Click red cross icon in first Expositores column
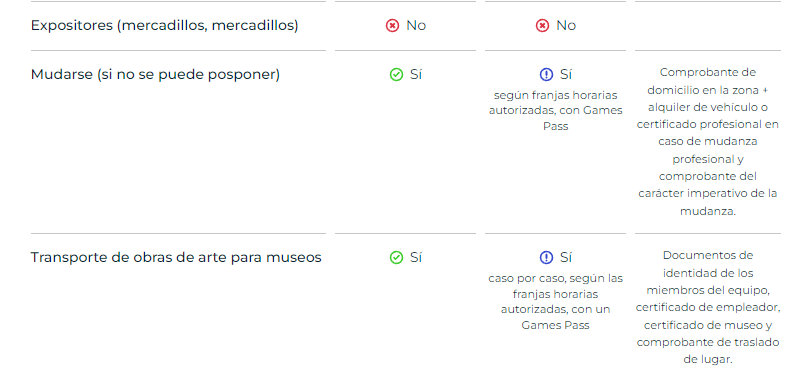 point(392,26)
